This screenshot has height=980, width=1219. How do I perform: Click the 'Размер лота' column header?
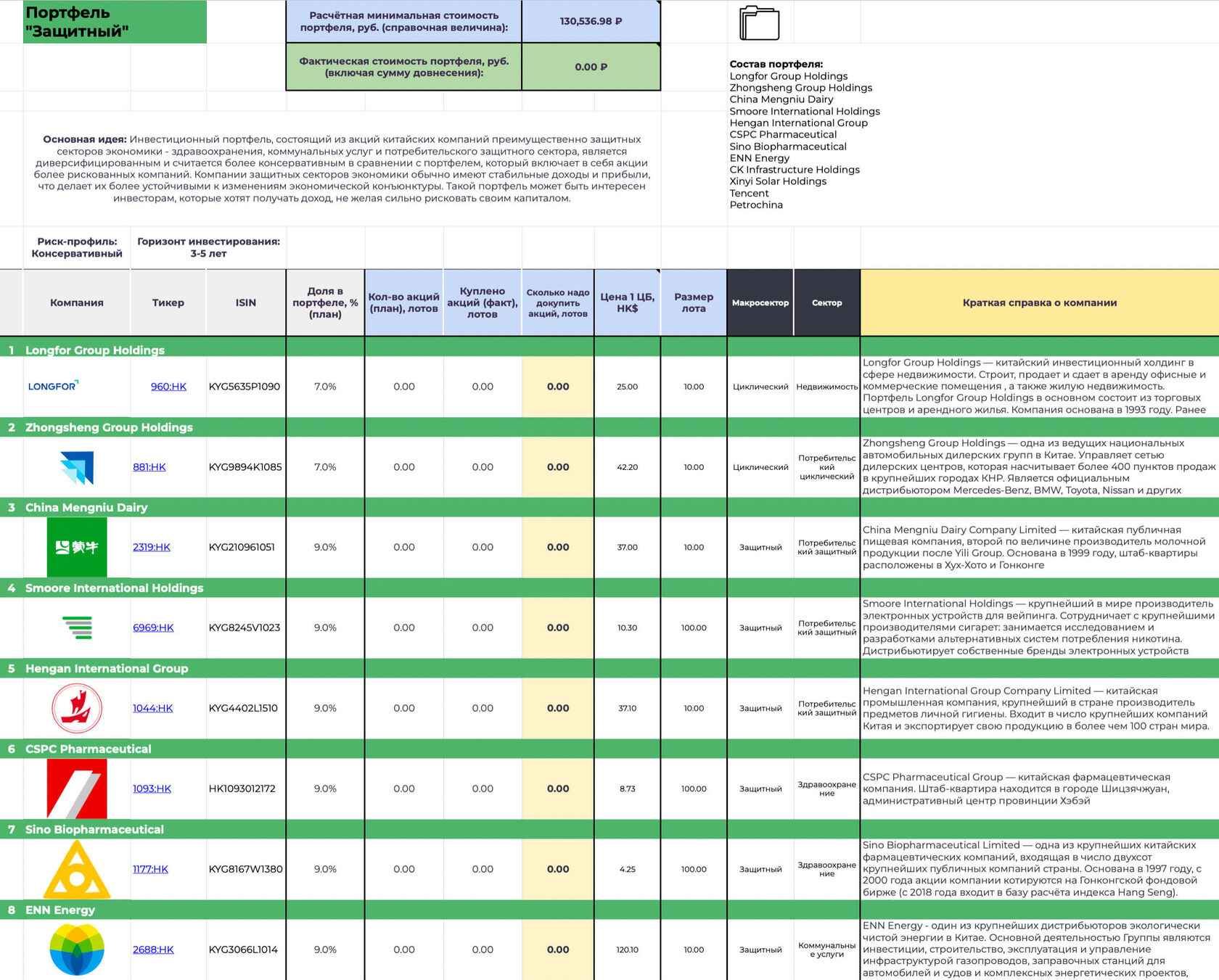694,302
